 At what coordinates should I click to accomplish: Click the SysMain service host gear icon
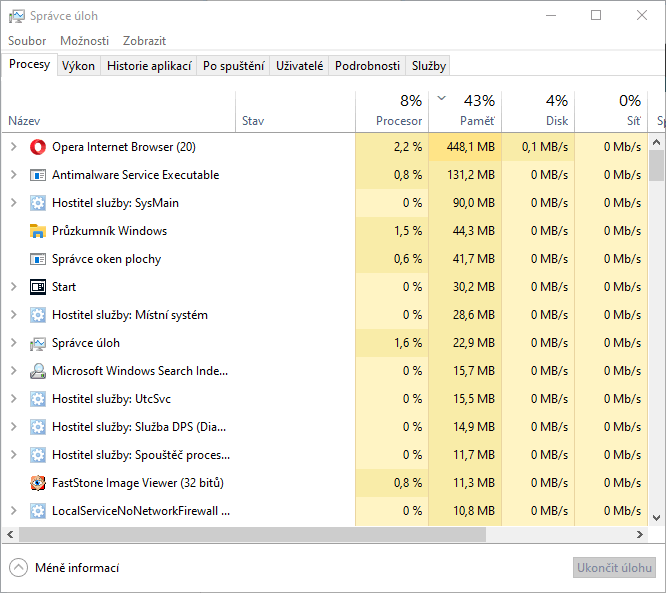point(38,203)
